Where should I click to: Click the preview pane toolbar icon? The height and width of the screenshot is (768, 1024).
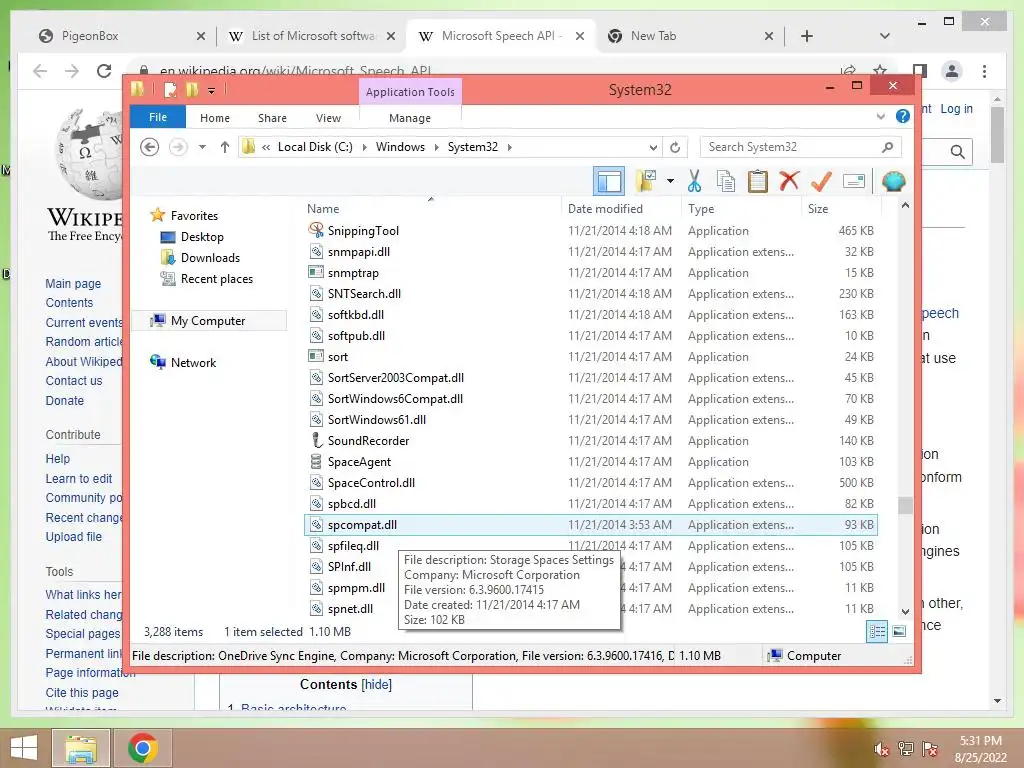(x=609, y=181)
